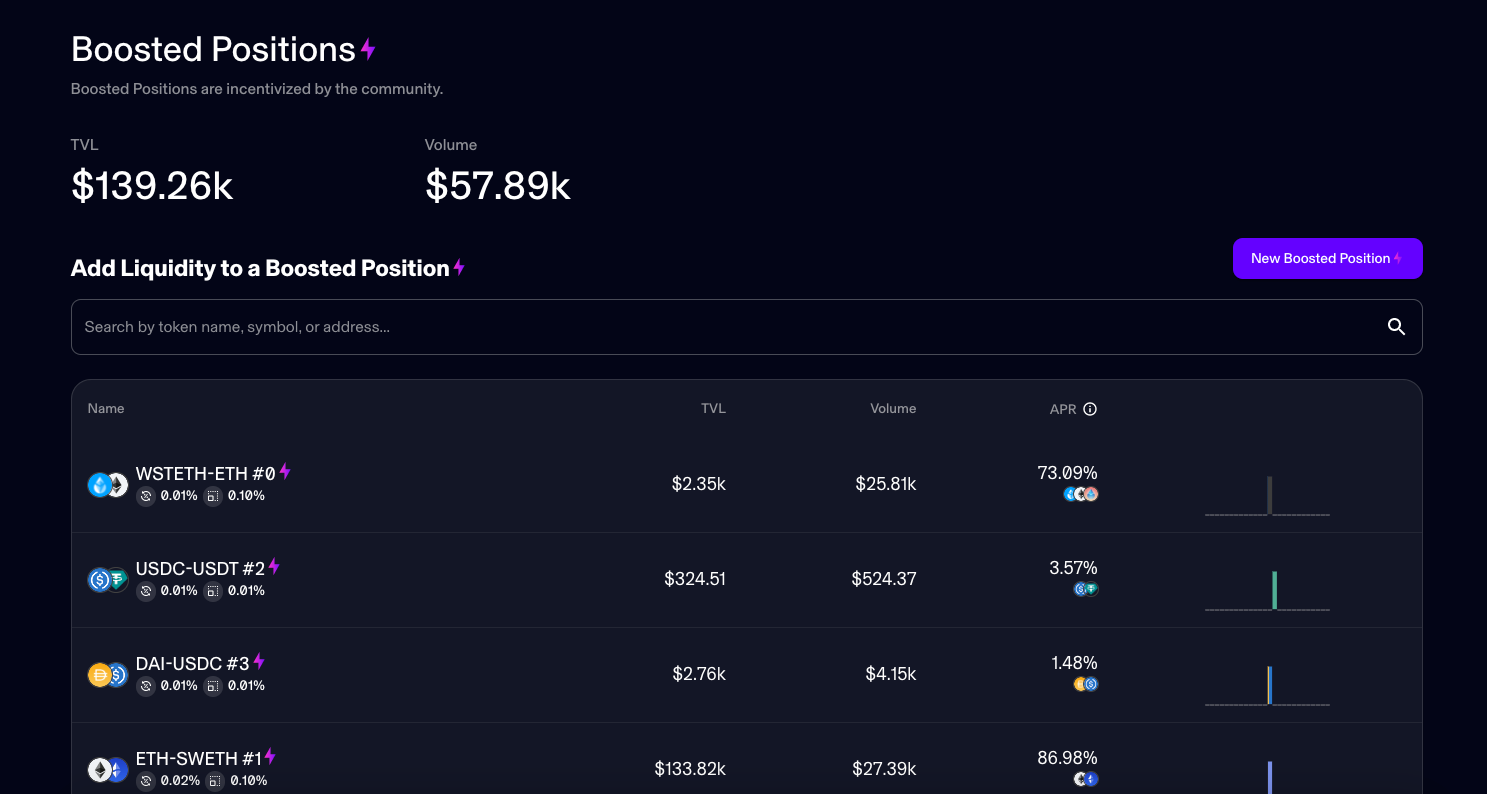Click the community incentivized description text
Screen dimensions: 1487x794
click(257, 89)
